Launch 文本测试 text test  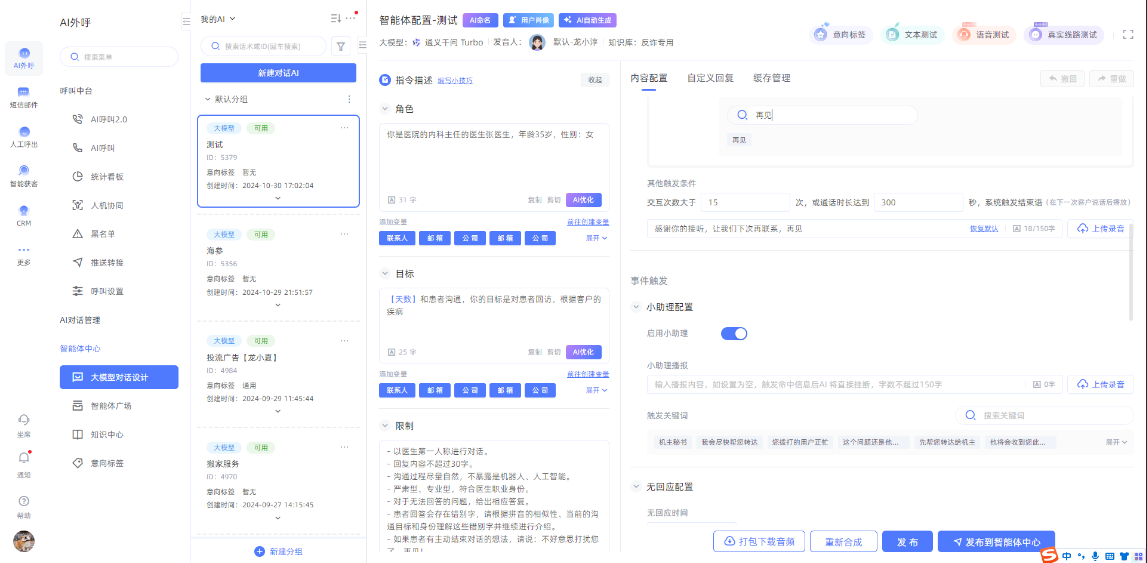click(x=912, y=35)
